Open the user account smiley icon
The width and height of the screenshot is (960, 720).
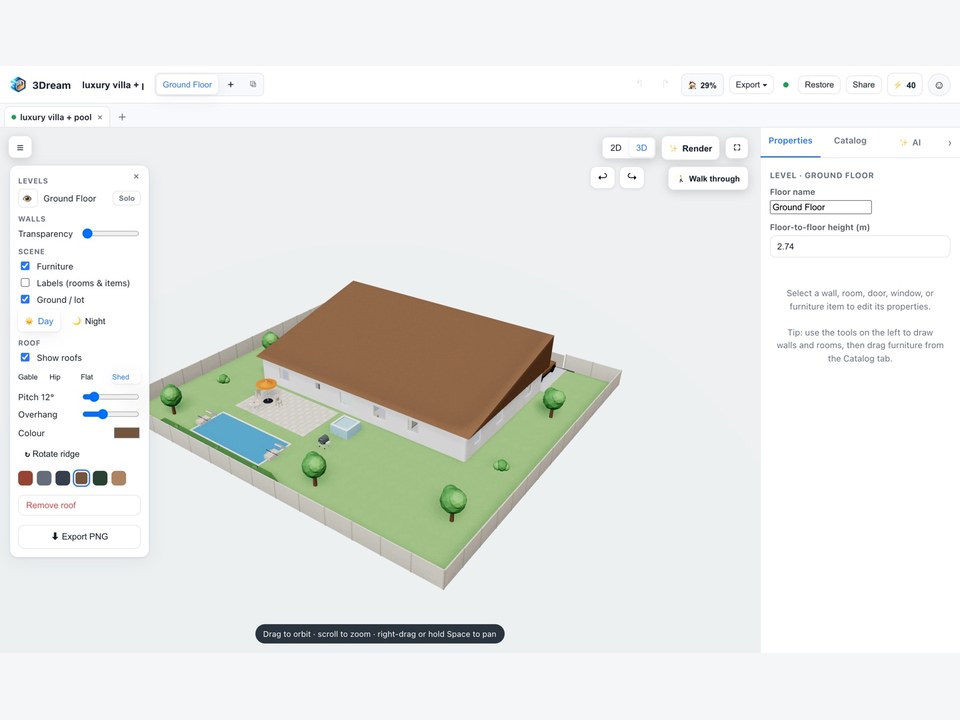(x=939, y=85)
